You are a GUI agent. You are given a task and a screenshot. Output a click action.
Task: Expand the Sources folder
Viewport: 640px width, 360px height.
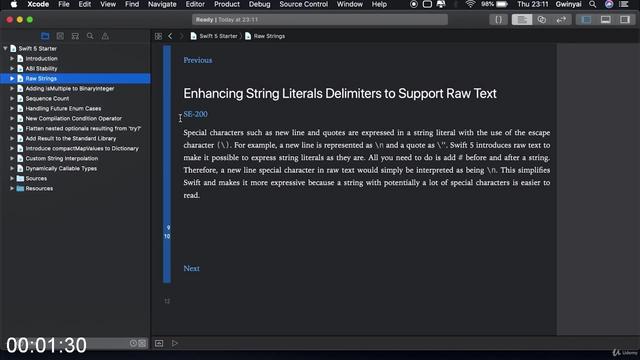point(12,178)
